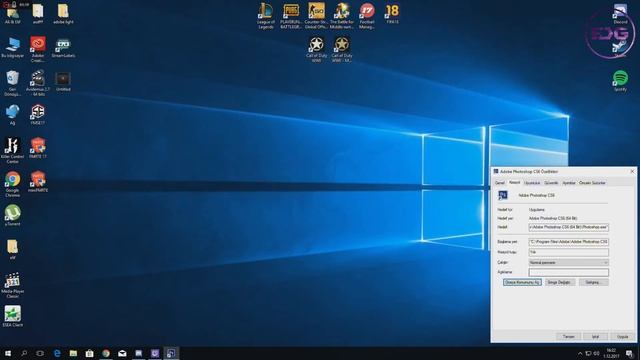Image resolution: width=640 pixels, height=360 pixels.
Task: Select the ESEA Client desktop icon
Action: click(12, 316)
